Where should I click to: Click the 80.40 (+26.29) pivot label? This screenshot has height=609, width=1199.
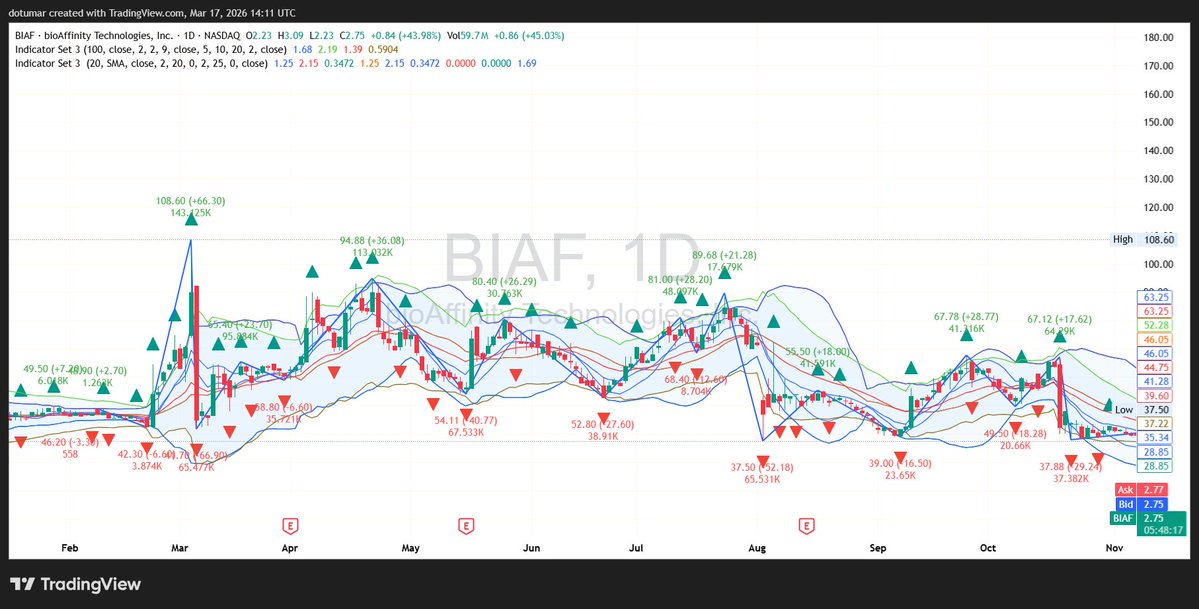click(504, 282)
